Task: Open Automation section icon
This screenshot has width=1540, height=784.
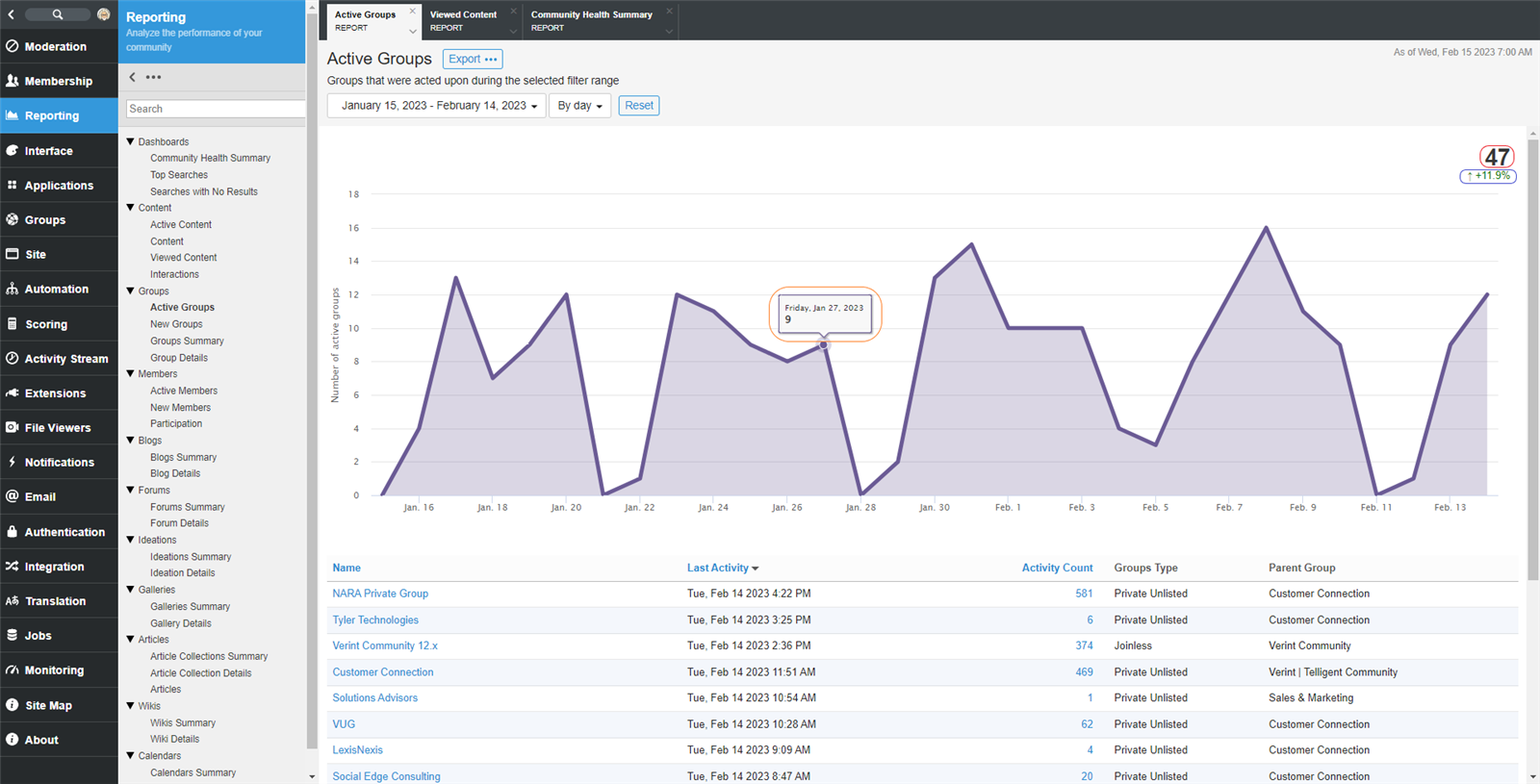Action: click(x=13, y=289)
